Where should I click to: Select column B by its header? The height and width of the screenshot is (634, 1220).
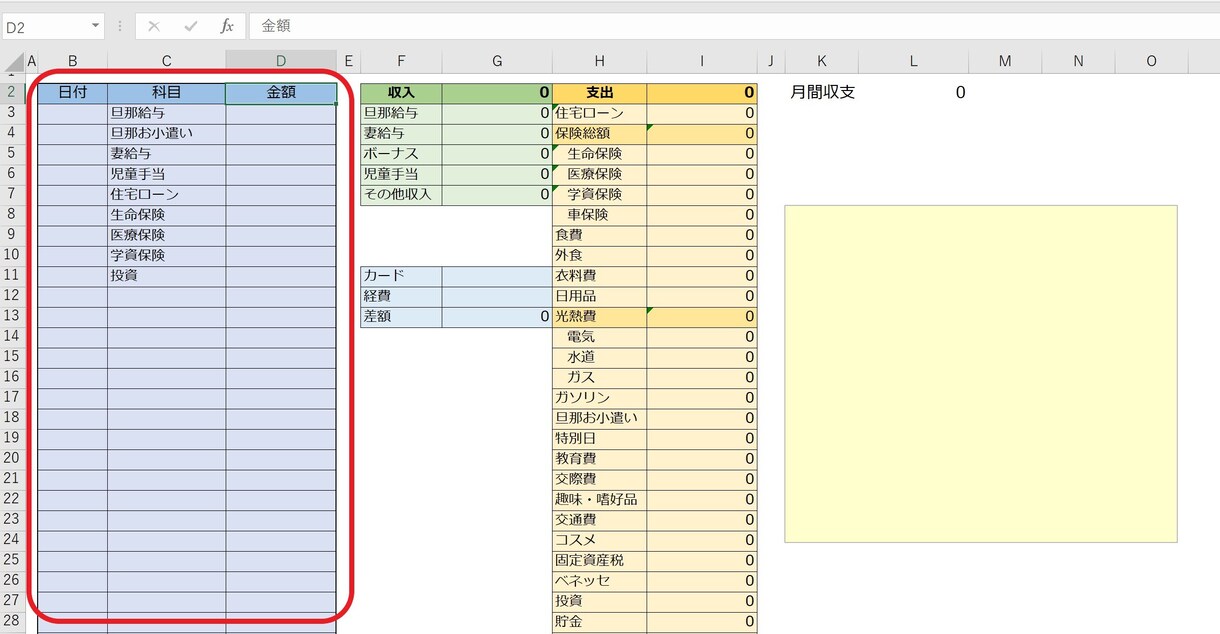pos(72,62)
